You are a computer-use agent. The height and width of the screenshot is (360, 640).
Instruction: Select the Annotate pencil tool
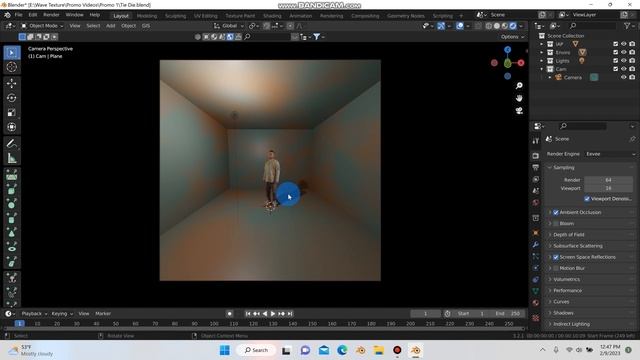point(11,144)
